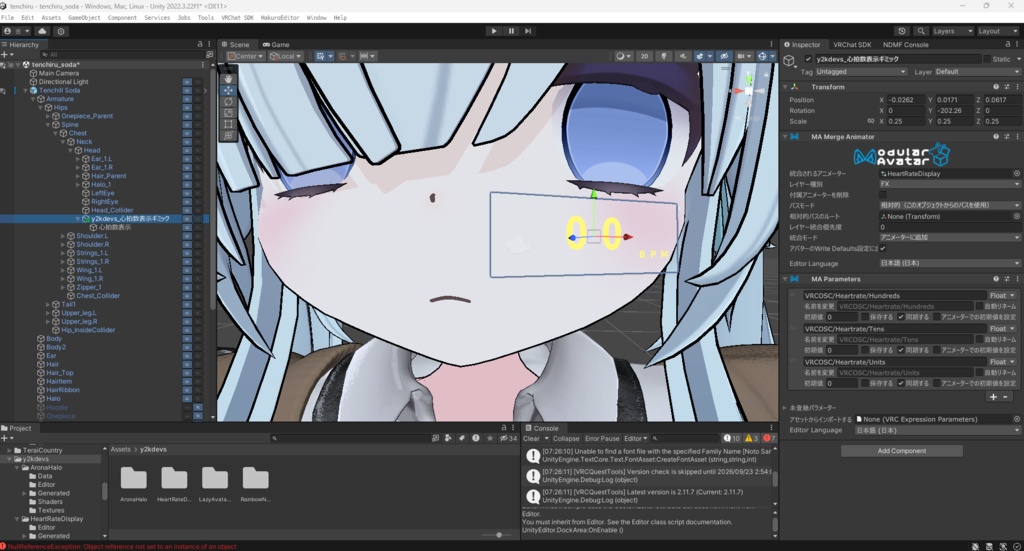Screen dimensions: 1024x551
Task: Open the Float type dropdown for Heartrate/Hundreds
Action: tap(1002, 296)
